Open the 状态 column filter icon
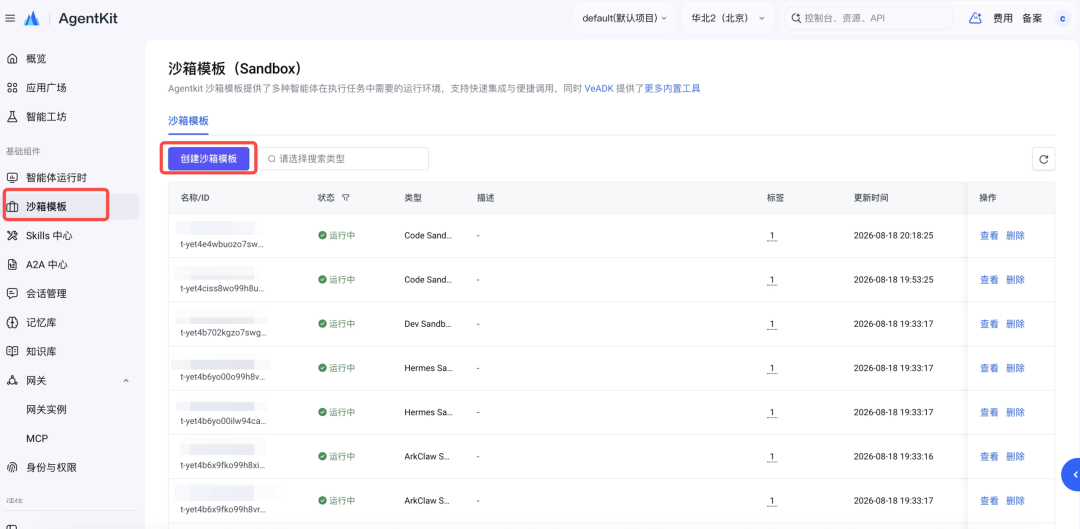 coord(346,198)
